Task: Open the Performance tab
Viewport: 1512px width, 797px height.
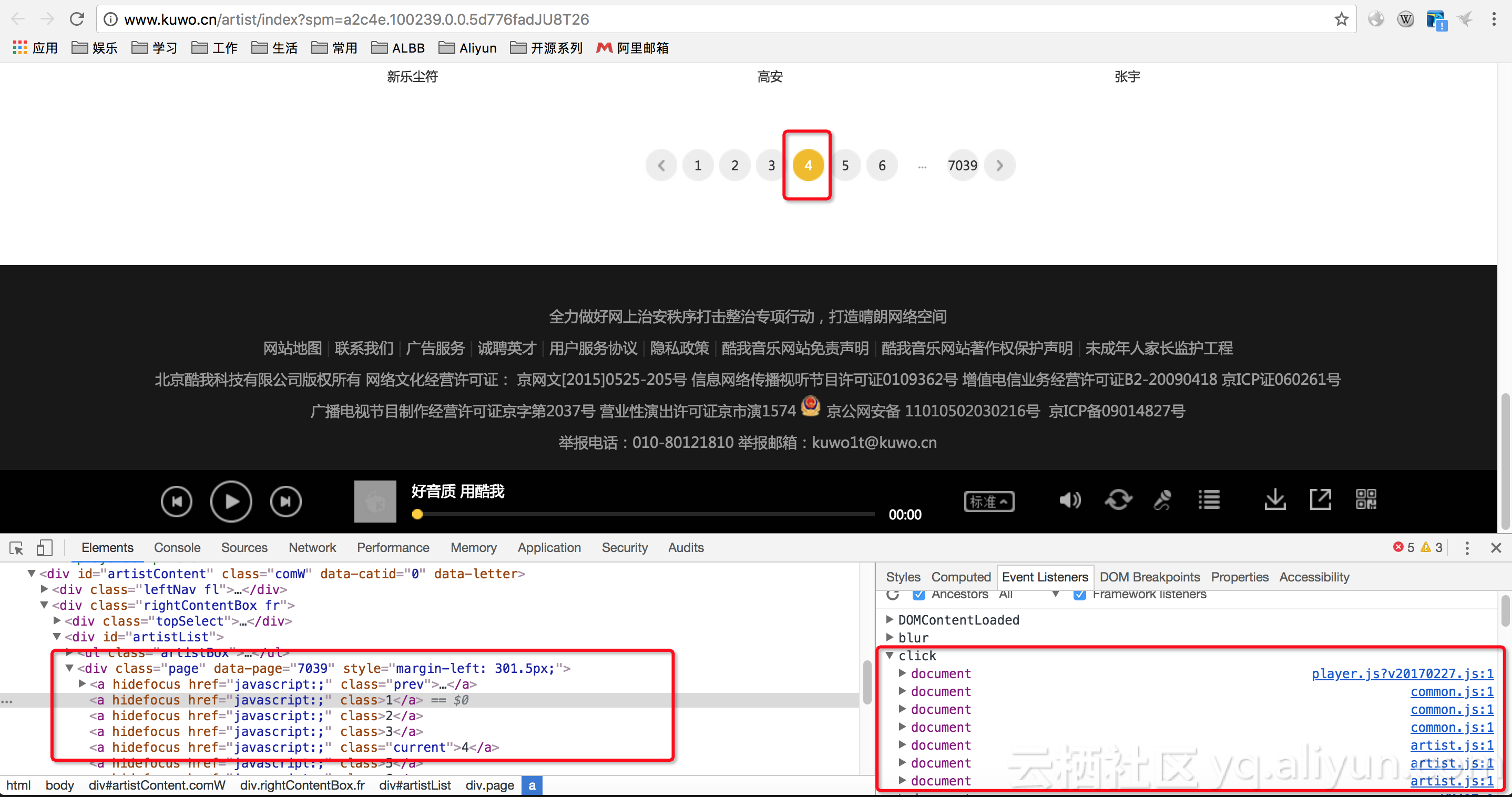Action: [x=393, y=548]
